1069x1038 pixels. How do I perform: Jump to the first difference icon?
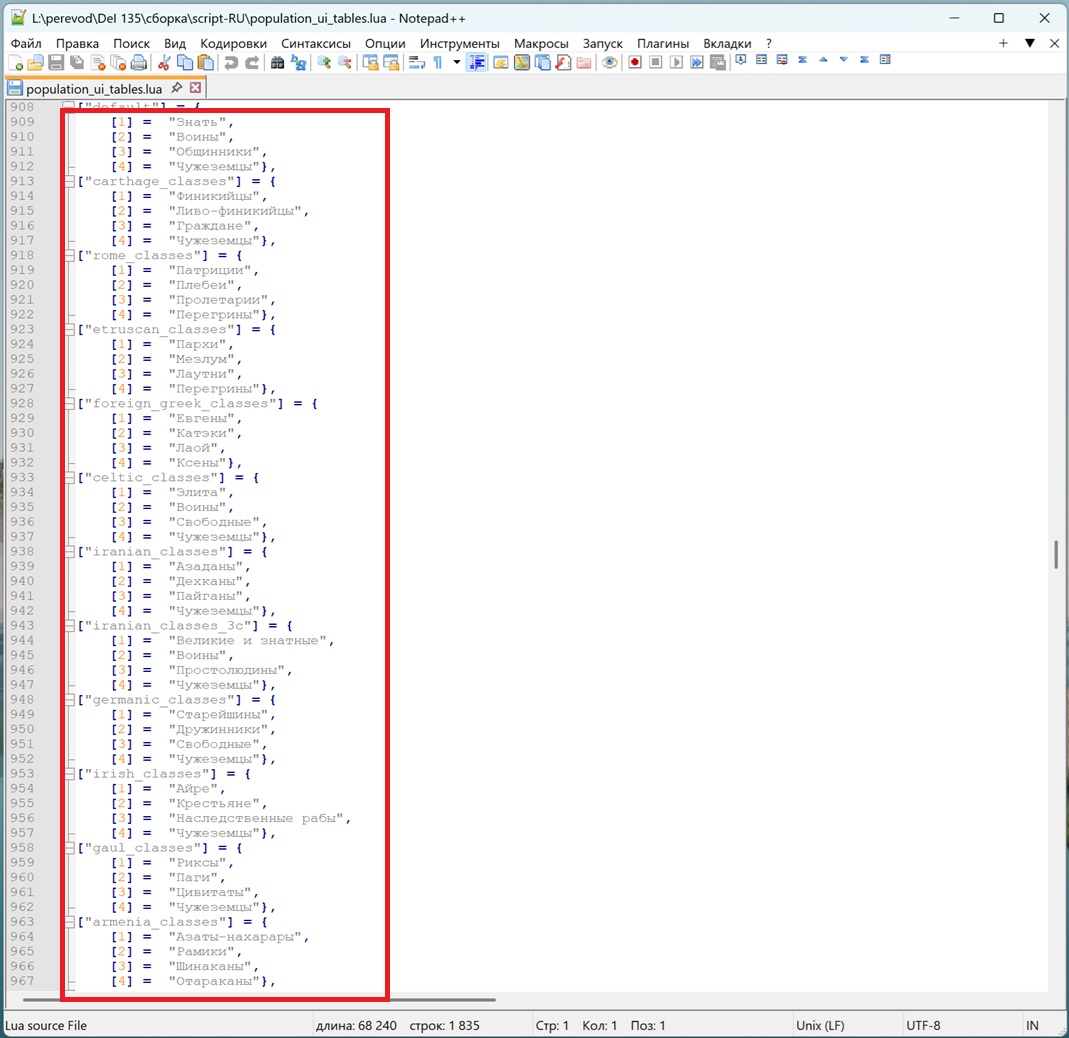pyautogui.click(x=802, y=60)
